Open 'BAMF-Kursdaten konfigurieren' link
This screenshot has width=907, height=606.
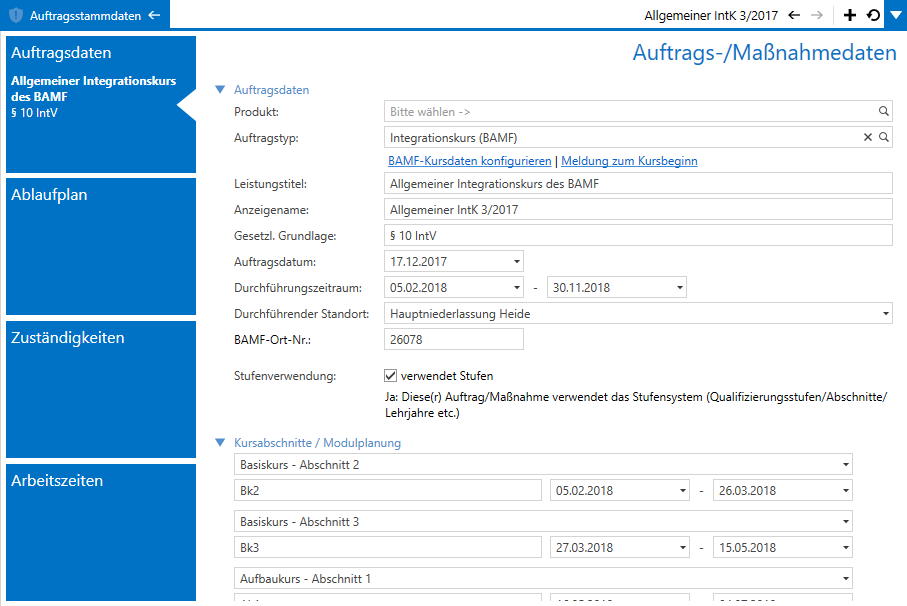pyautogui.click(x=470, y=161)
